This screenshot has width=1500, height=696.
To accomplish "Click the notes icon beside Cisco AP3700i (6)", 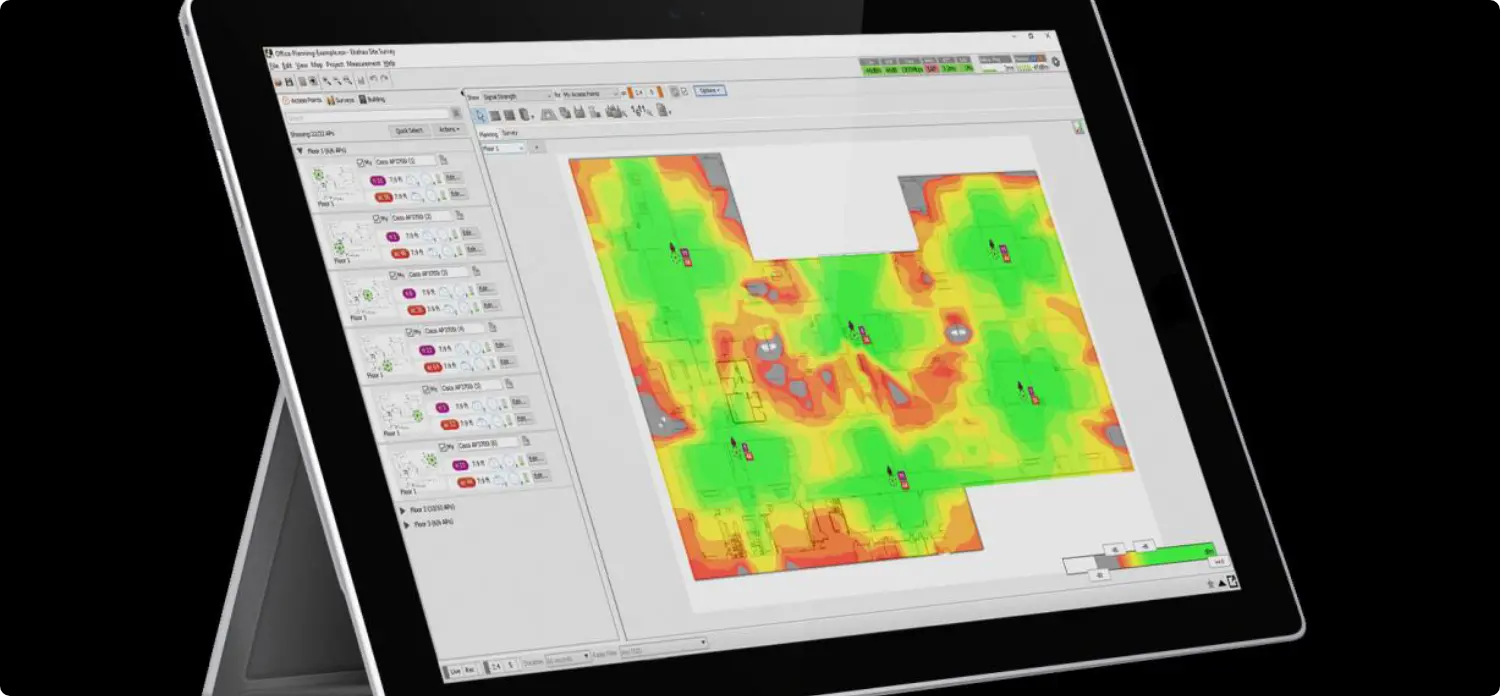I will tap(526, 439).
